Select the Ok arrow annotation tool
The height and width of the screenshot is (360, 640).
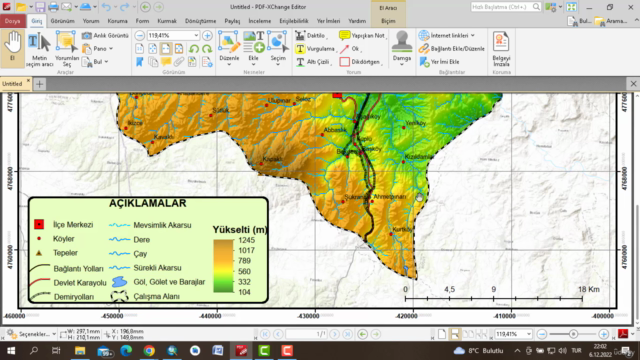tap(349, 49)
